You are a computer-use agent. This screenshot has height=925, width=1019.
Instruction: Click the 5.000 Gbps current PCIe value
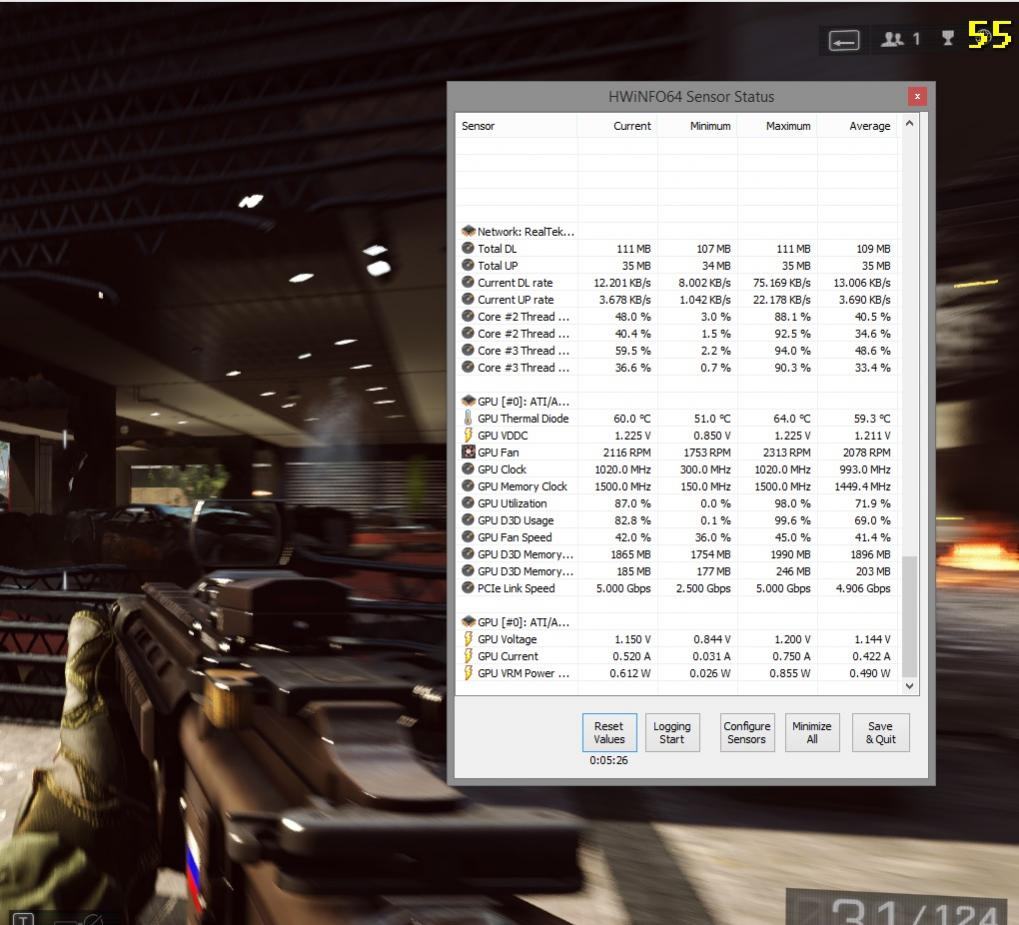coord(623,588)
